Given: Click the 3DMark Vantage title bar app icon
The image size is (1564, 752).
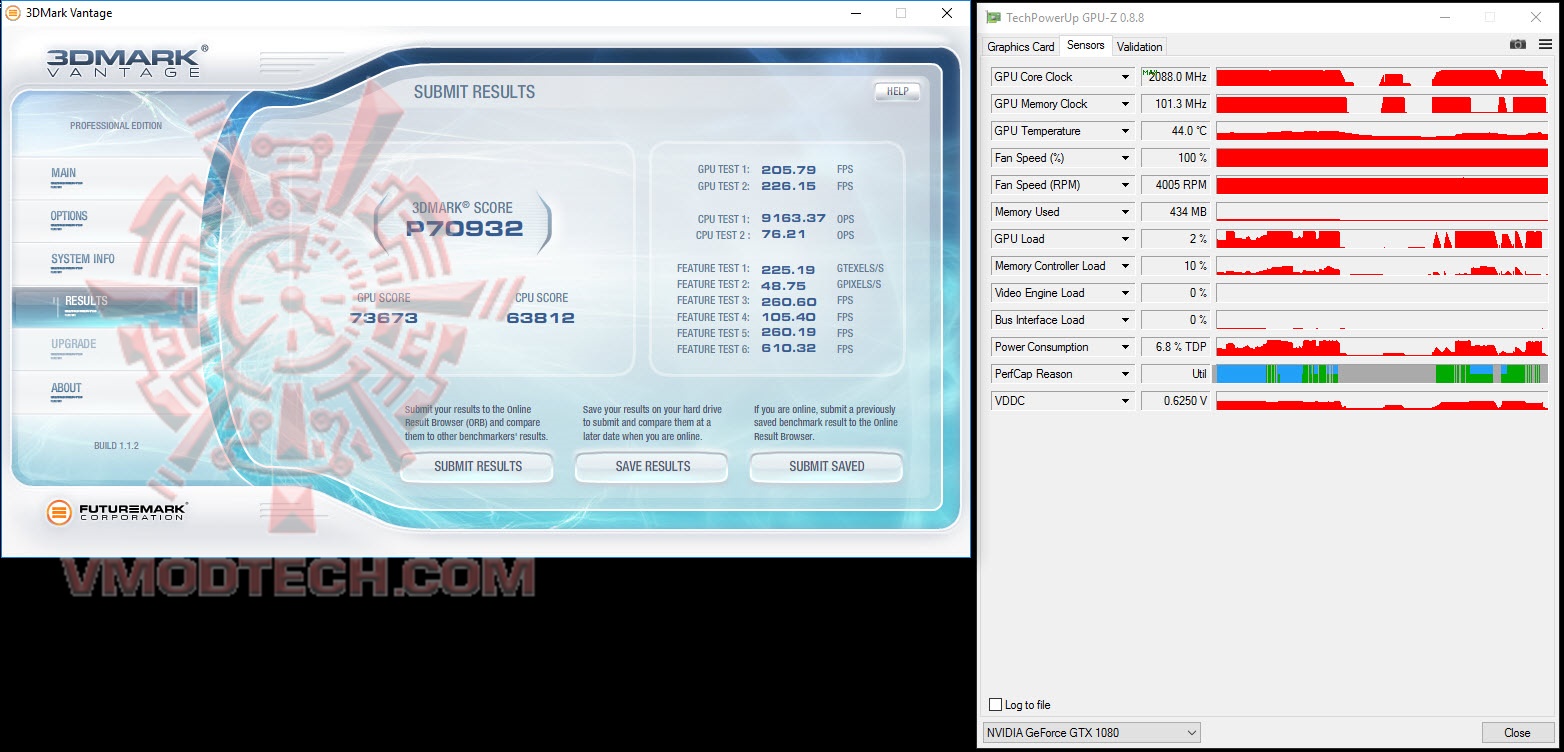Looking at the screenshot, I should click(x=13, y=13).
